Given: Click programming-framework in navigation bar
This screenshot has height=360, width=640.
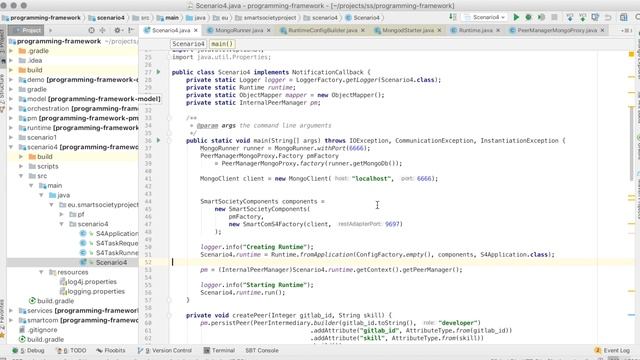Looking at the screenshot, I should 41,18.
